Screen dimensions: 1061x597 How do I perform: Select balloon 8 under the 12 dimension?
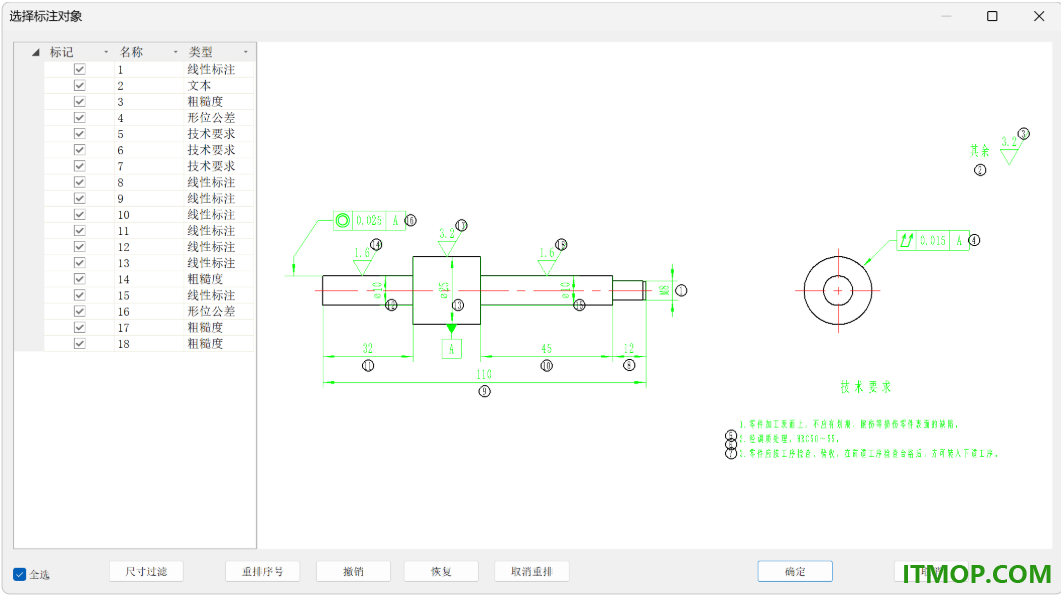(629, 365)
